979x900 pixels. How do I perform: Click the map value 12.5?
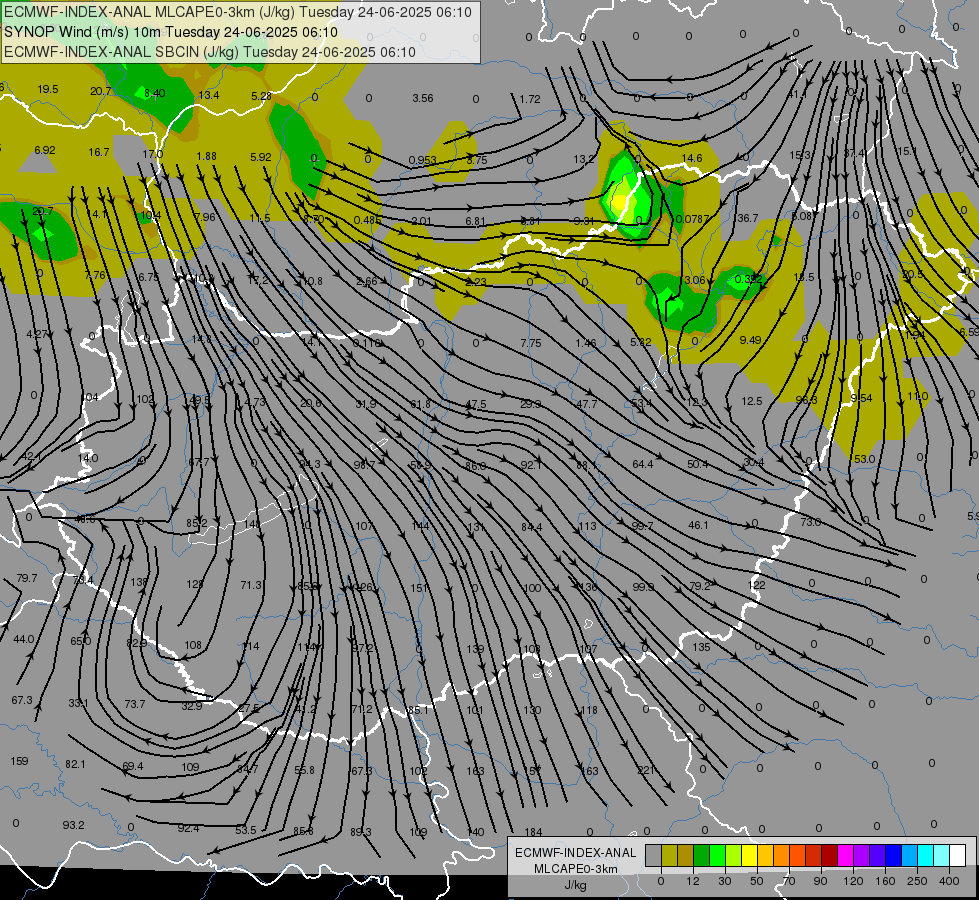click(x=752, y=401)
